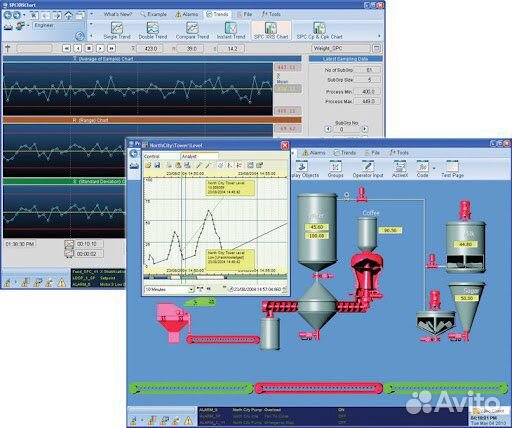Step forward one sample in SPC chart

100,49
